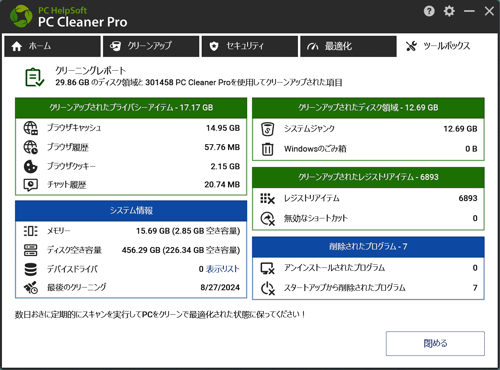
Task: Close the PC Cleaner Pro window
Action: click(489, 11)
